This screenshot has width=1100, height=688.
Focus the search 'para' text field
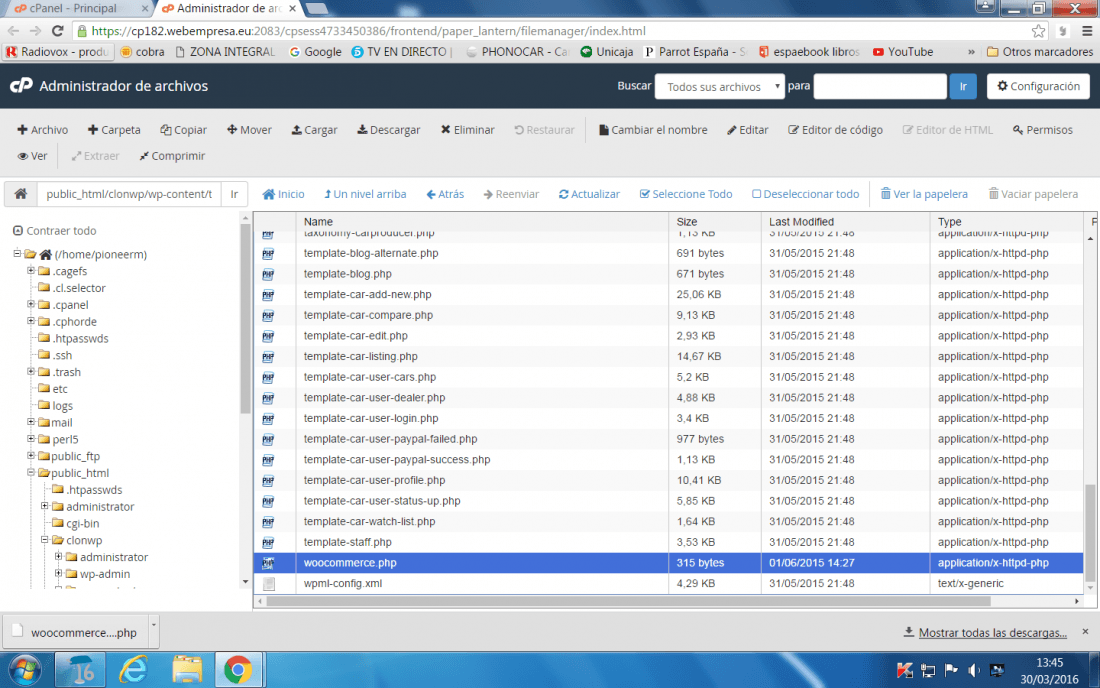coord(880,86)
